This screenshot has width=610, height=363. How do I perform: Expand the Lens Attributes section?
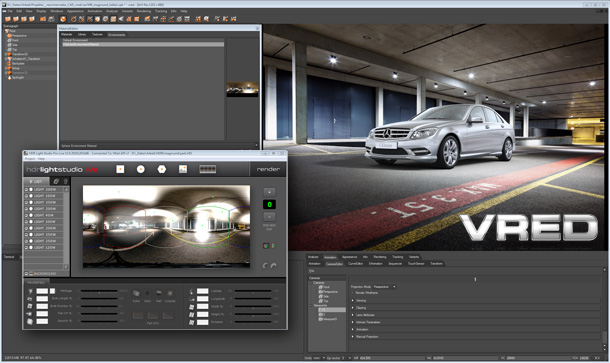click(353, 315)
